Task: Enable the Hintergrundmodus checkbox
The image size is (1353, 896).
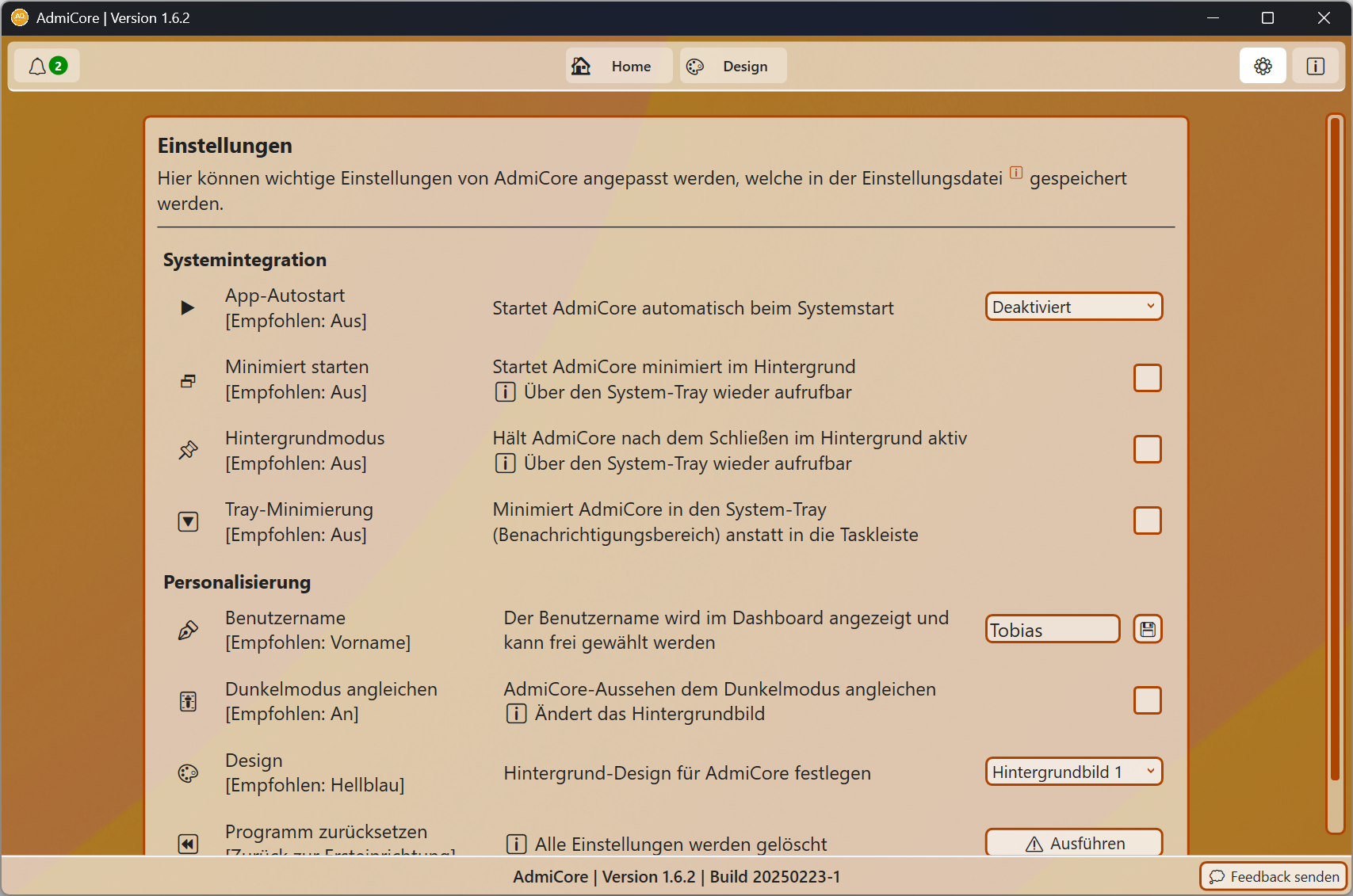Action: point(1147,449)
